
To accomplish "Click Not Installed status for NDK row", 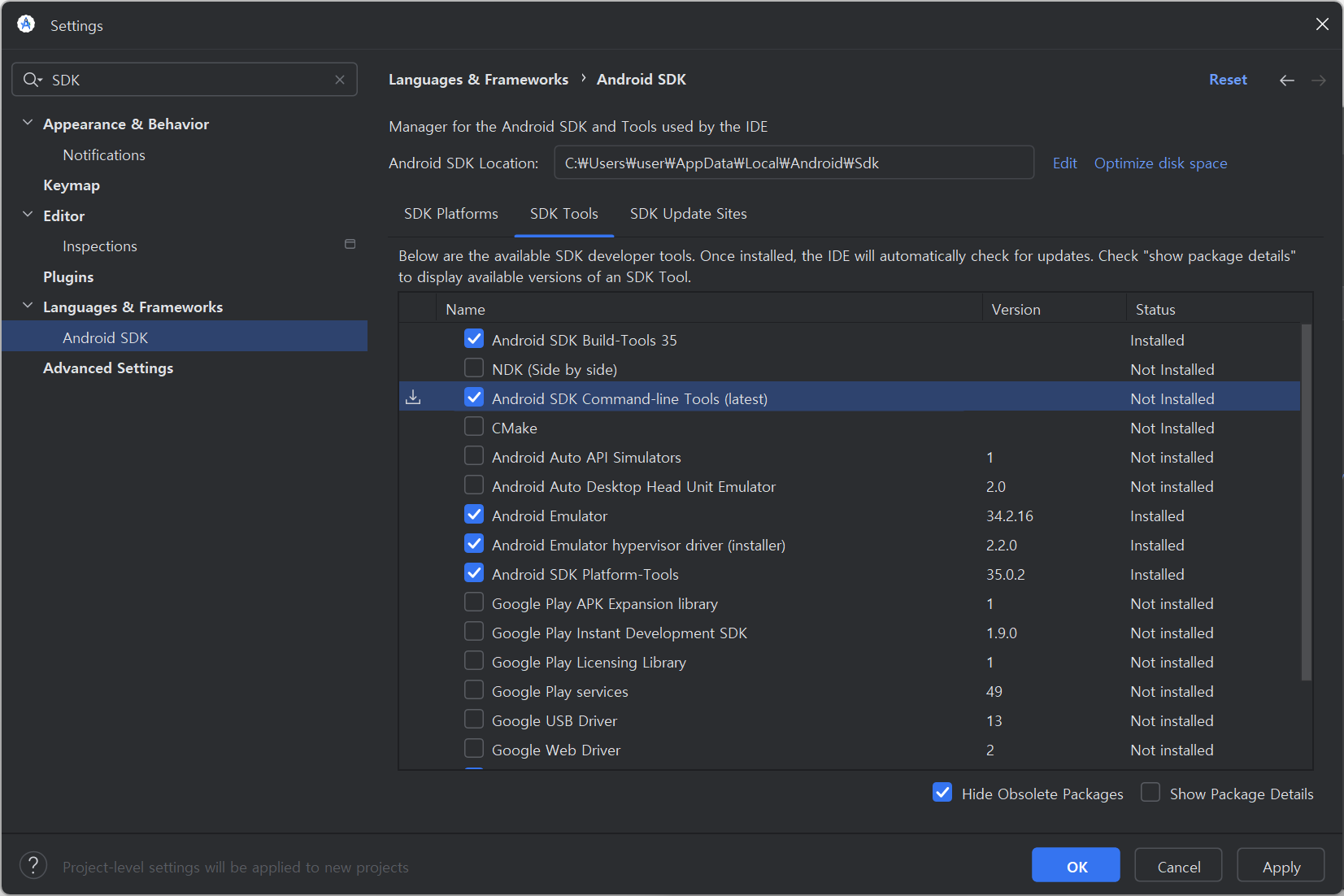I will tap(1172, 370).
